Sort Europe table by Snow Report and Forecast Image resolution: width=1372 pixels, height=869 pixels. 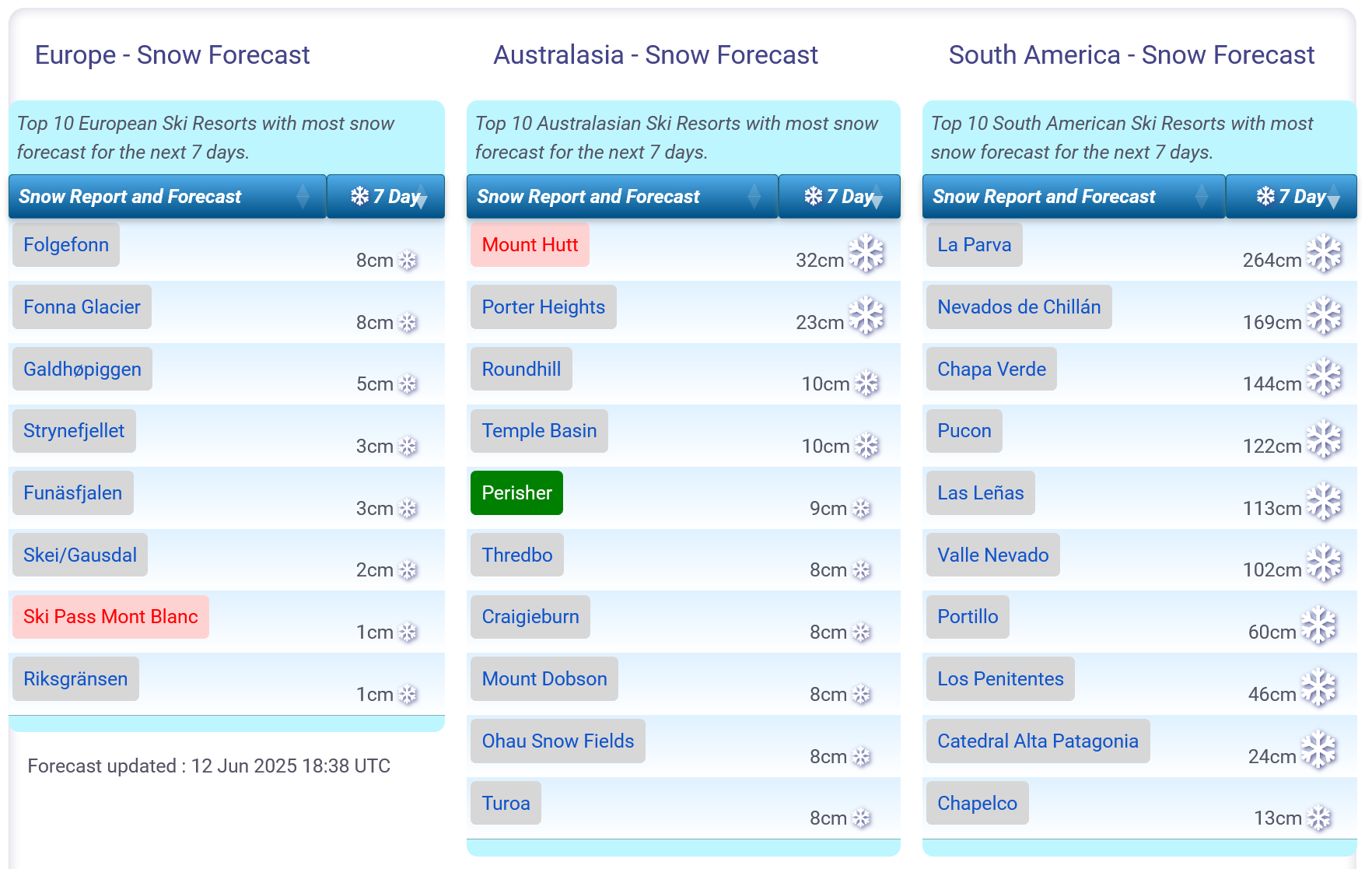click(x=167, y=196)
